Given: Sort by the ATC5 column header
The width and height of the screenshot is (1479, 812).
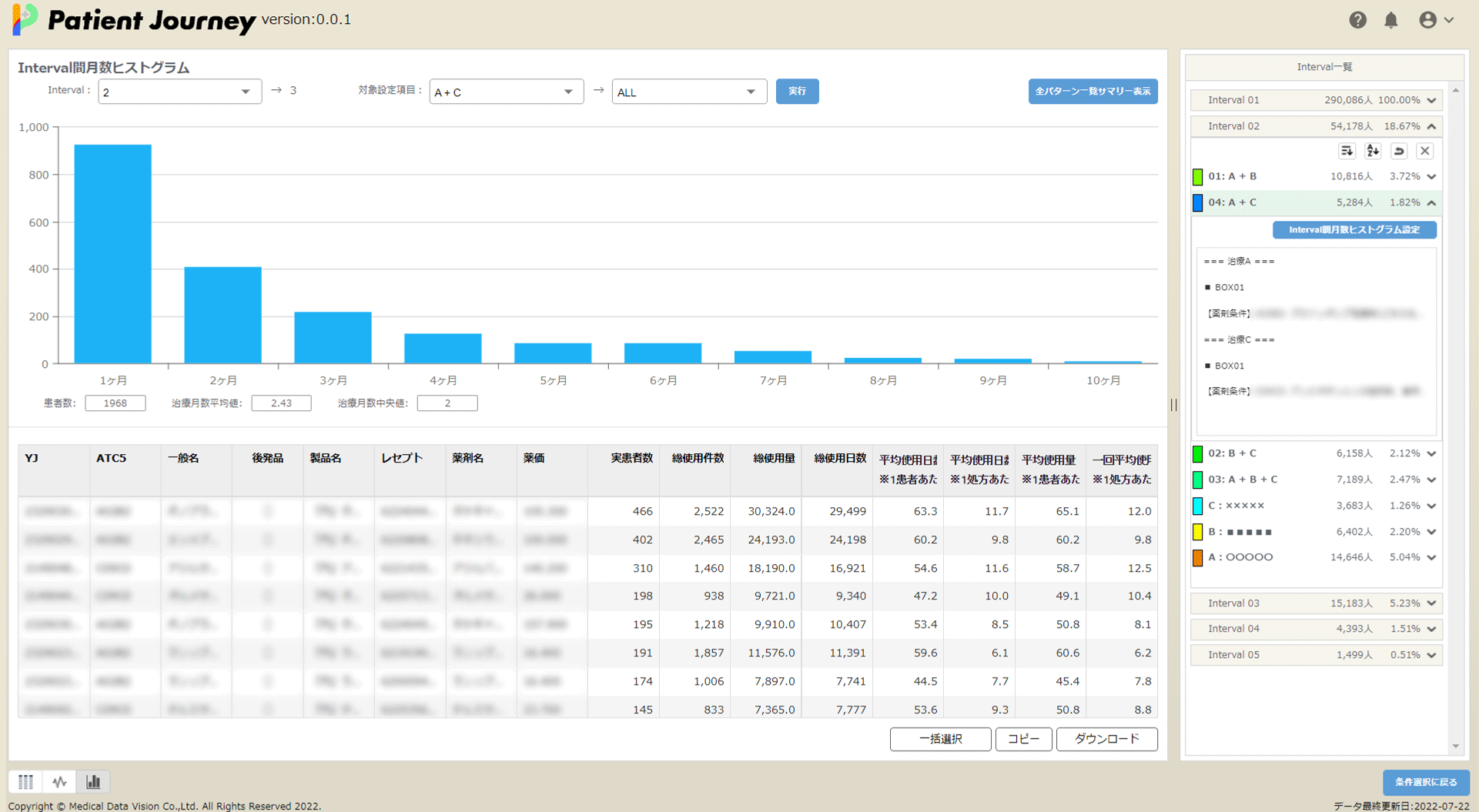Looking at the screenshot, I should [125, 469].
